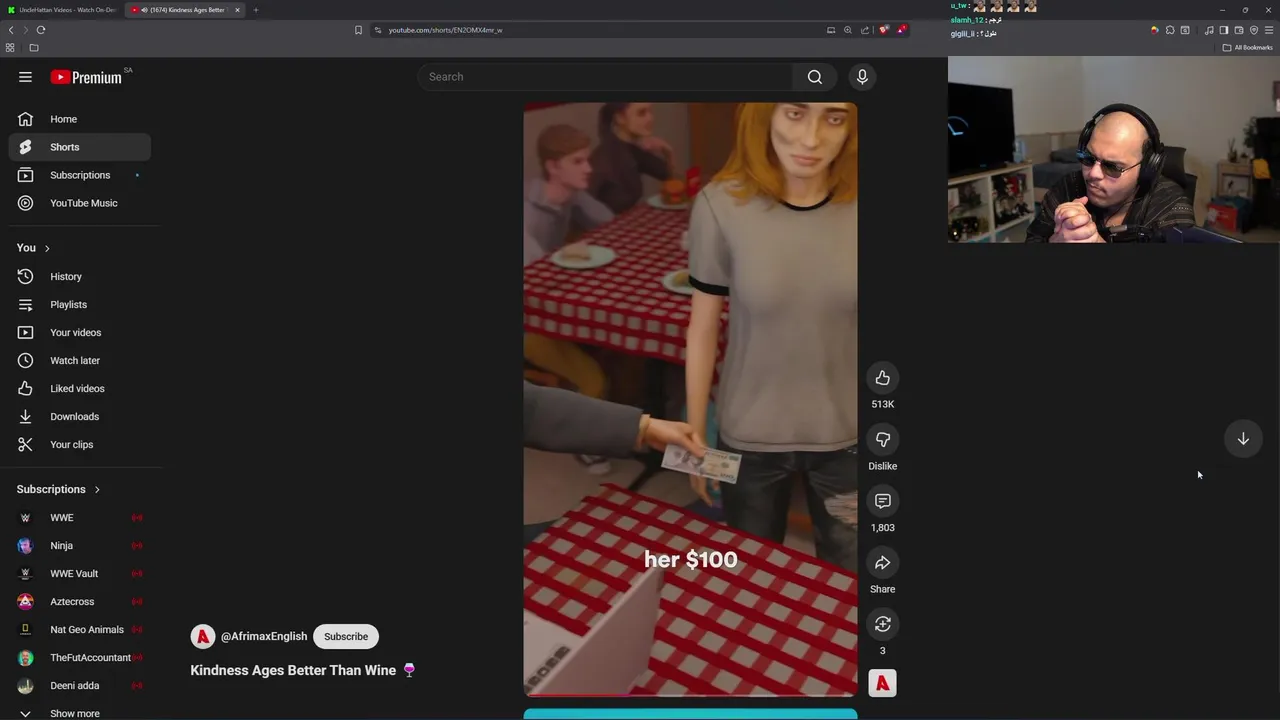Click the red video progress bar
This screenshot has height=720, width=1280.
click(690, 694)
